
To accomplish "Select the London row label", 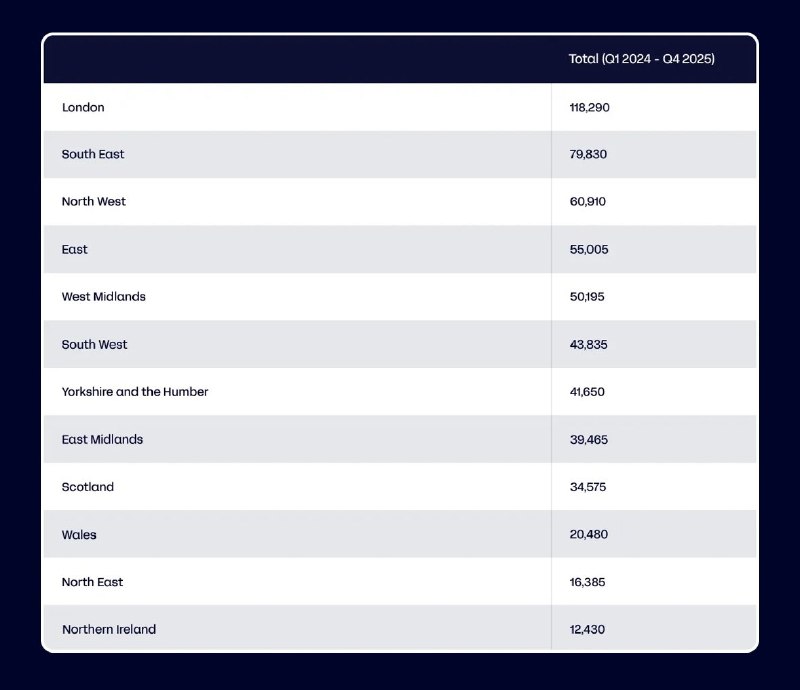I will pyautogui.click(x=83, y=107).
